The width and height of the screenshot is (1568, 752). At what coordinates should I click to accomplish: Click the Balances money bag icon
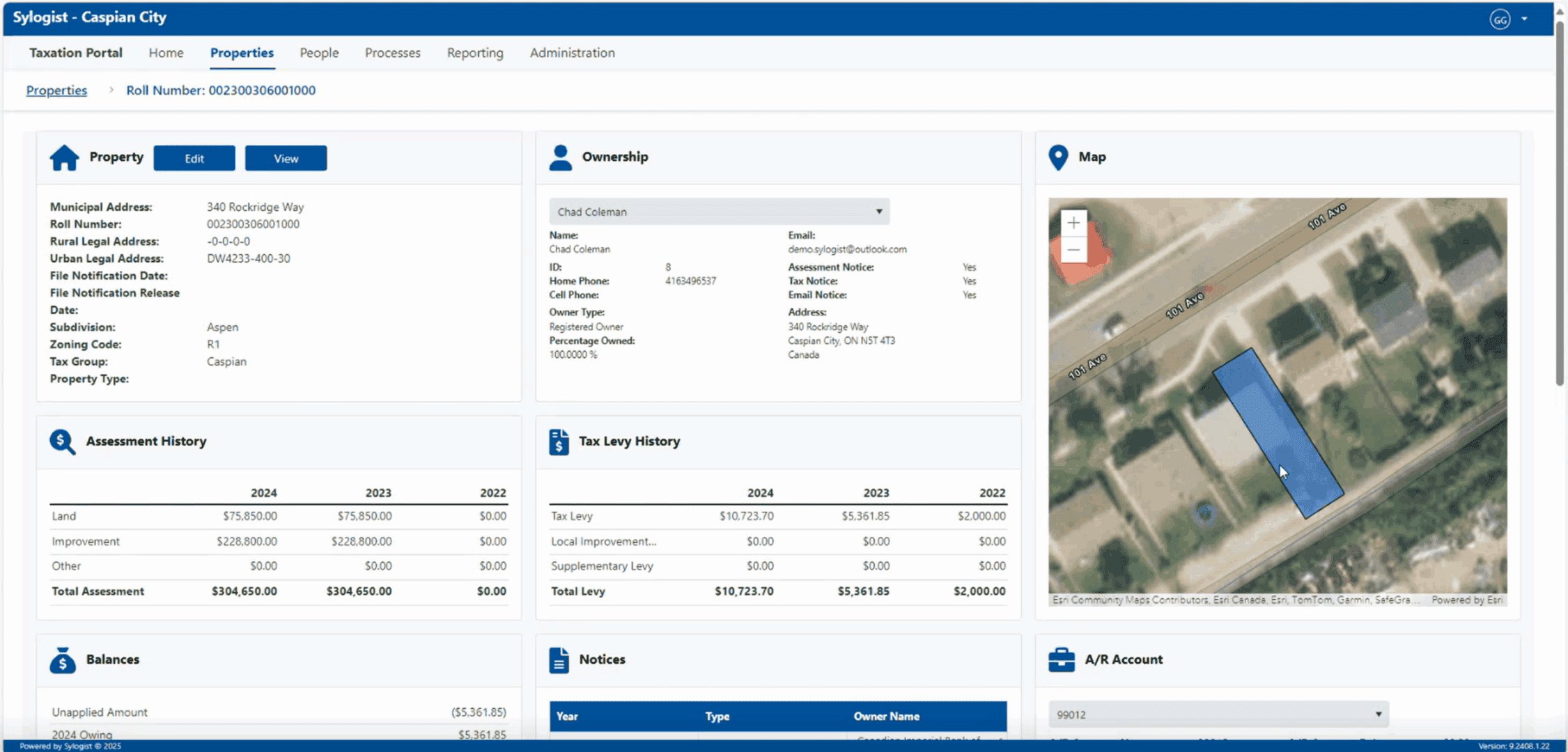63,660
